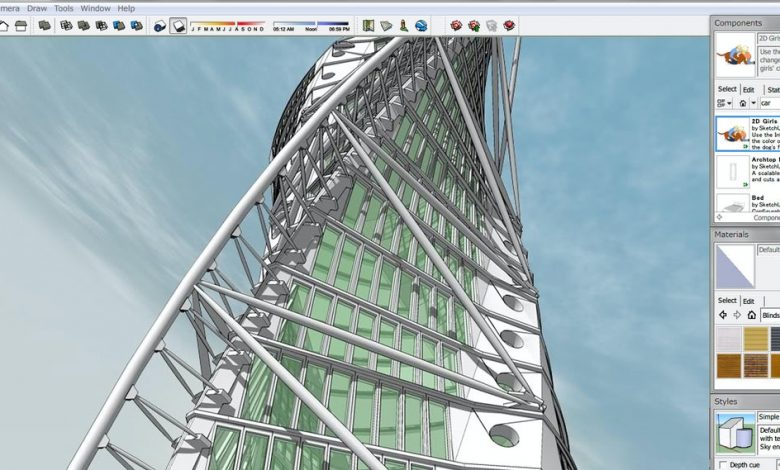The width and height of the screenshot is (780, 470).
Task: Switch to Edit tab in Materials panel
Action: click(748, 300)
